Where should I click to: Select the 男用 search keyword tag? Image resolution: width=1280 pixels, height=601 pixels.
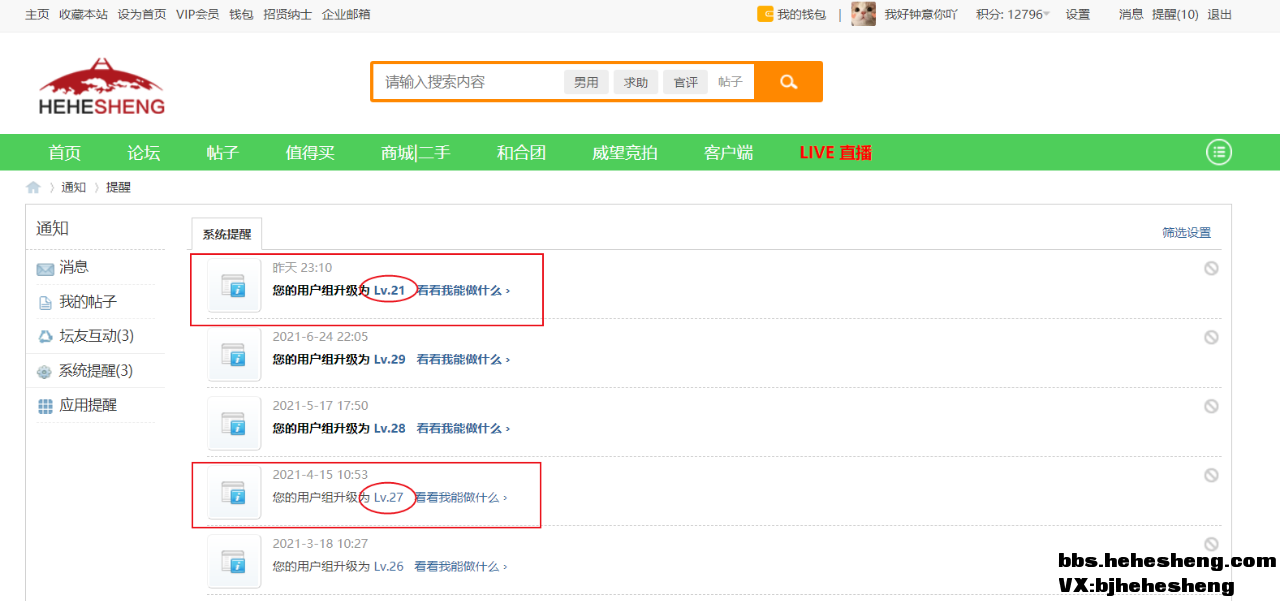point(586,82)
